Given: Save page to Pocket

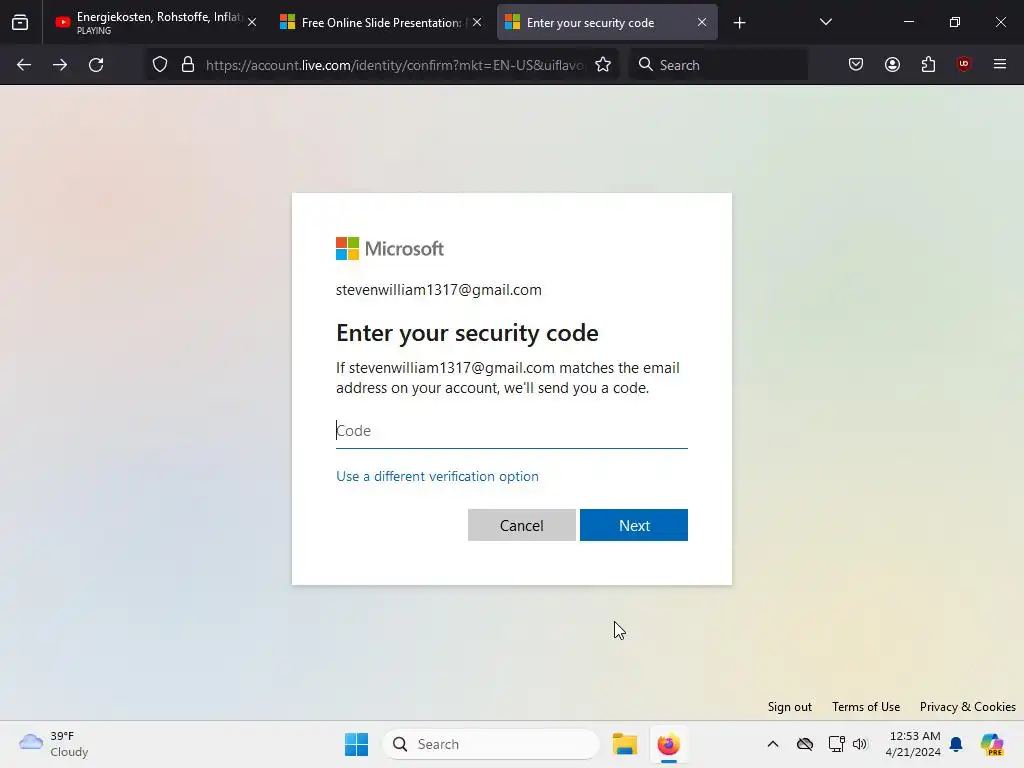Looking at the screenshot, I should tap(856, 64).
